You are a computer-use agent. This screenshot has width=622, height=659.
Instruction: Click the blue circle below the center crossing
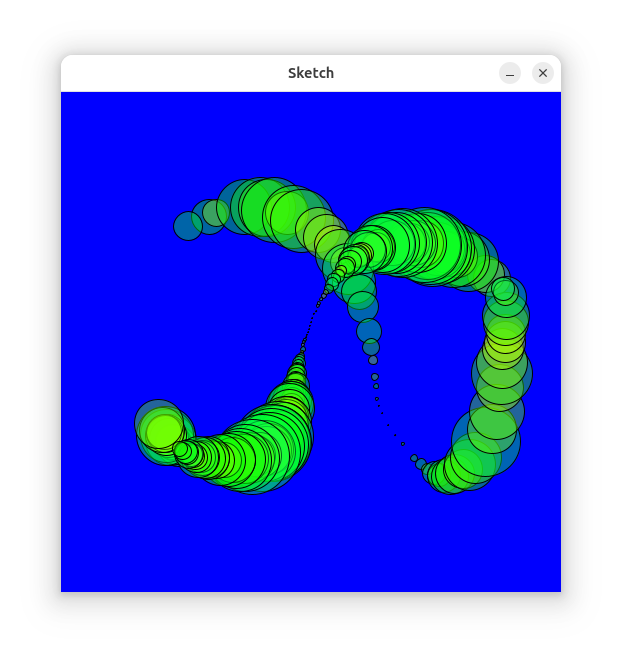368,330
